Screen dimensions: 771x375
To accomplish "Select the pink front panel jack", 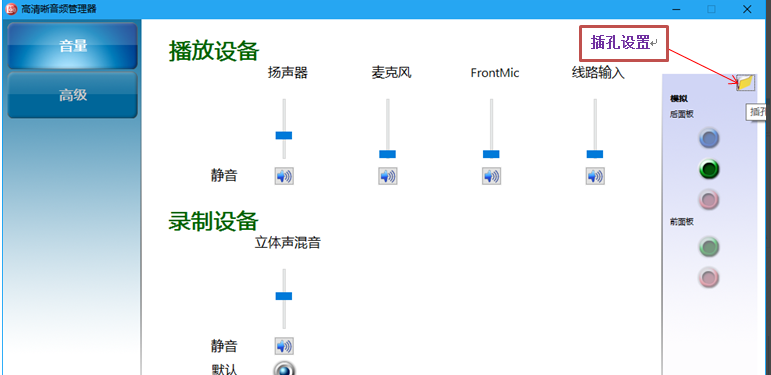I will 709,278.
